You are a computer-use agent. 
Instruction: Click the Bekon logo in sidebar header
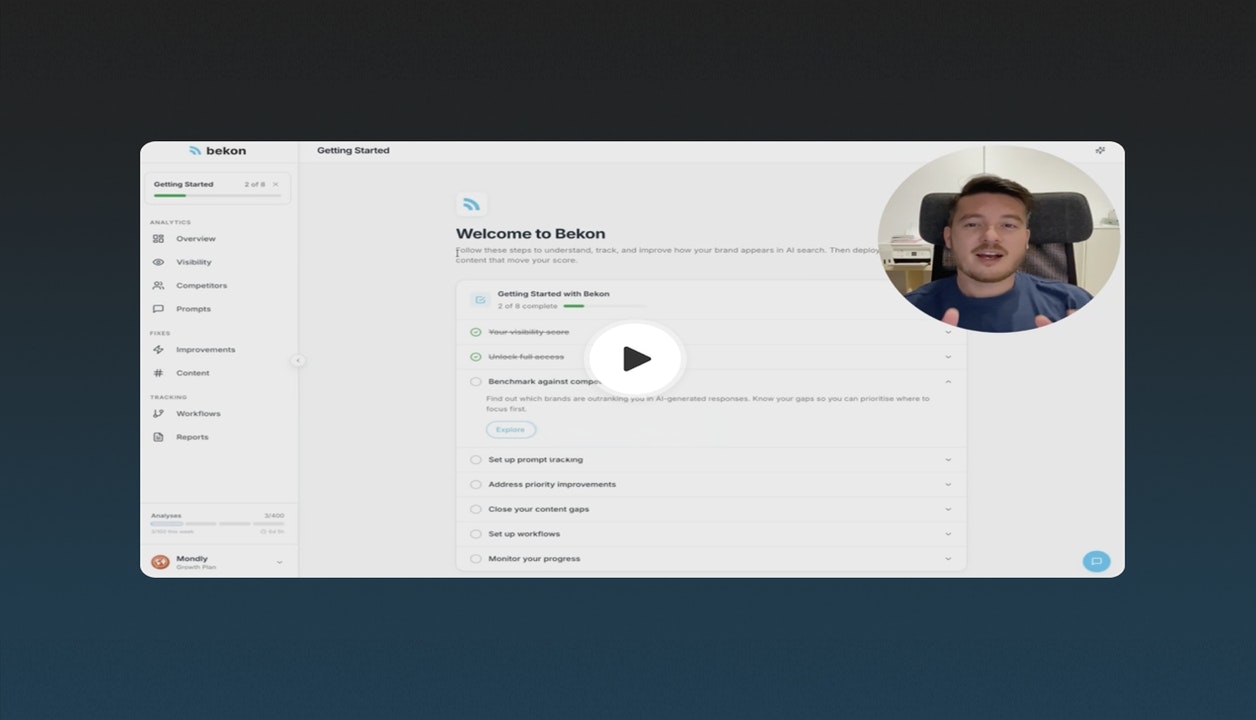coord(218,151)
